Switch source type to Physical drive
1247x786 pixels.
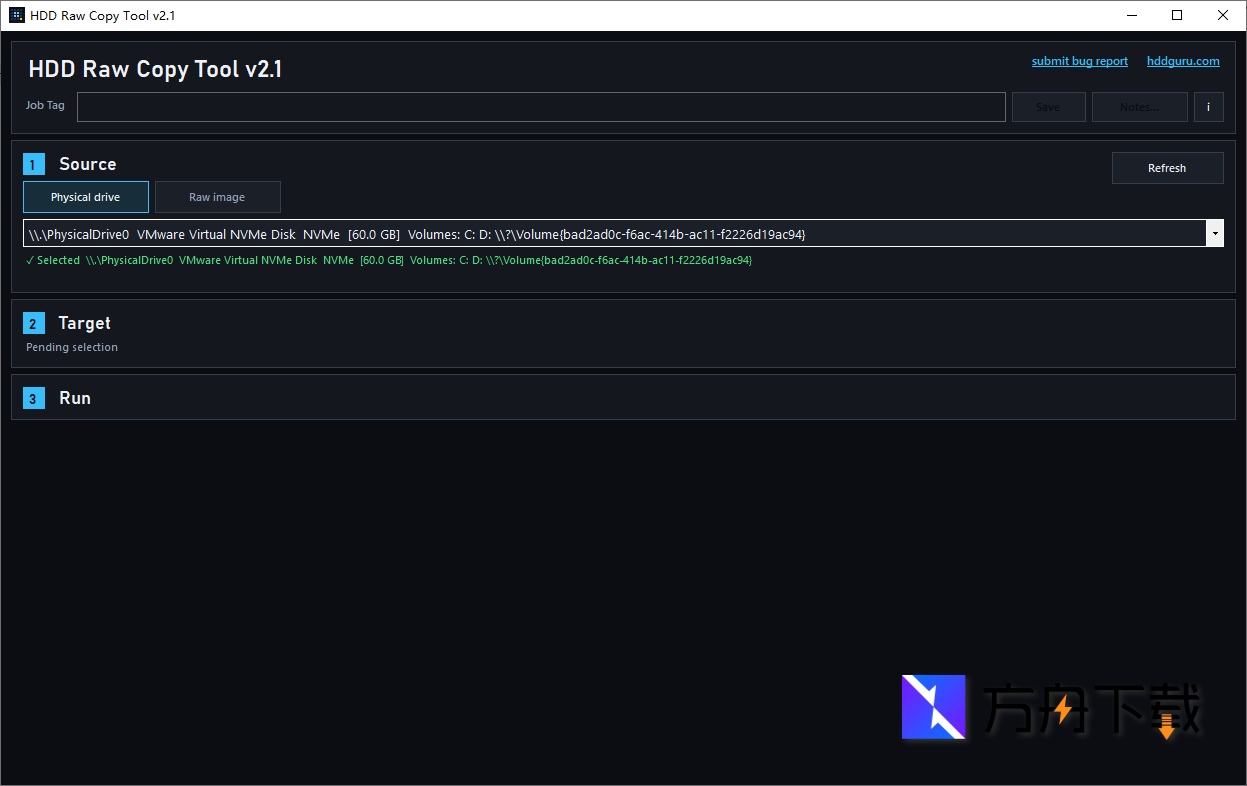[86, 197]
